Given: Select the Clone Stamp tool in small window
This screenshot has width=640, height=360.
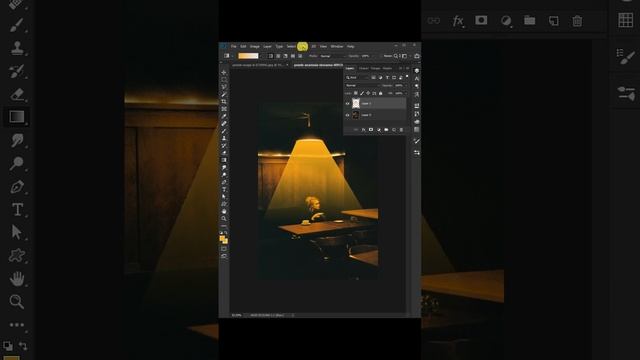Looking at the screenshot, I should coord(224,138).
